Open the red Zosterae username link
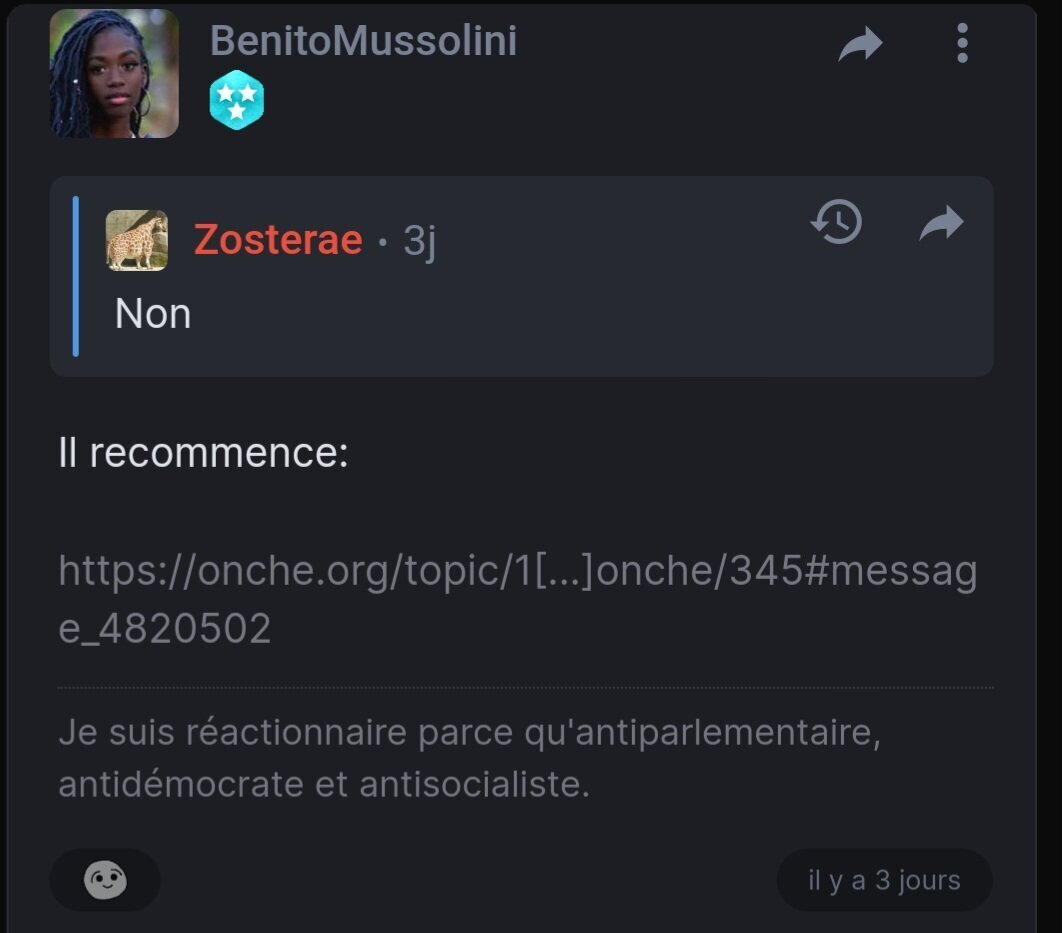This screenshot has width=1062, height=933. pos(278,240)
